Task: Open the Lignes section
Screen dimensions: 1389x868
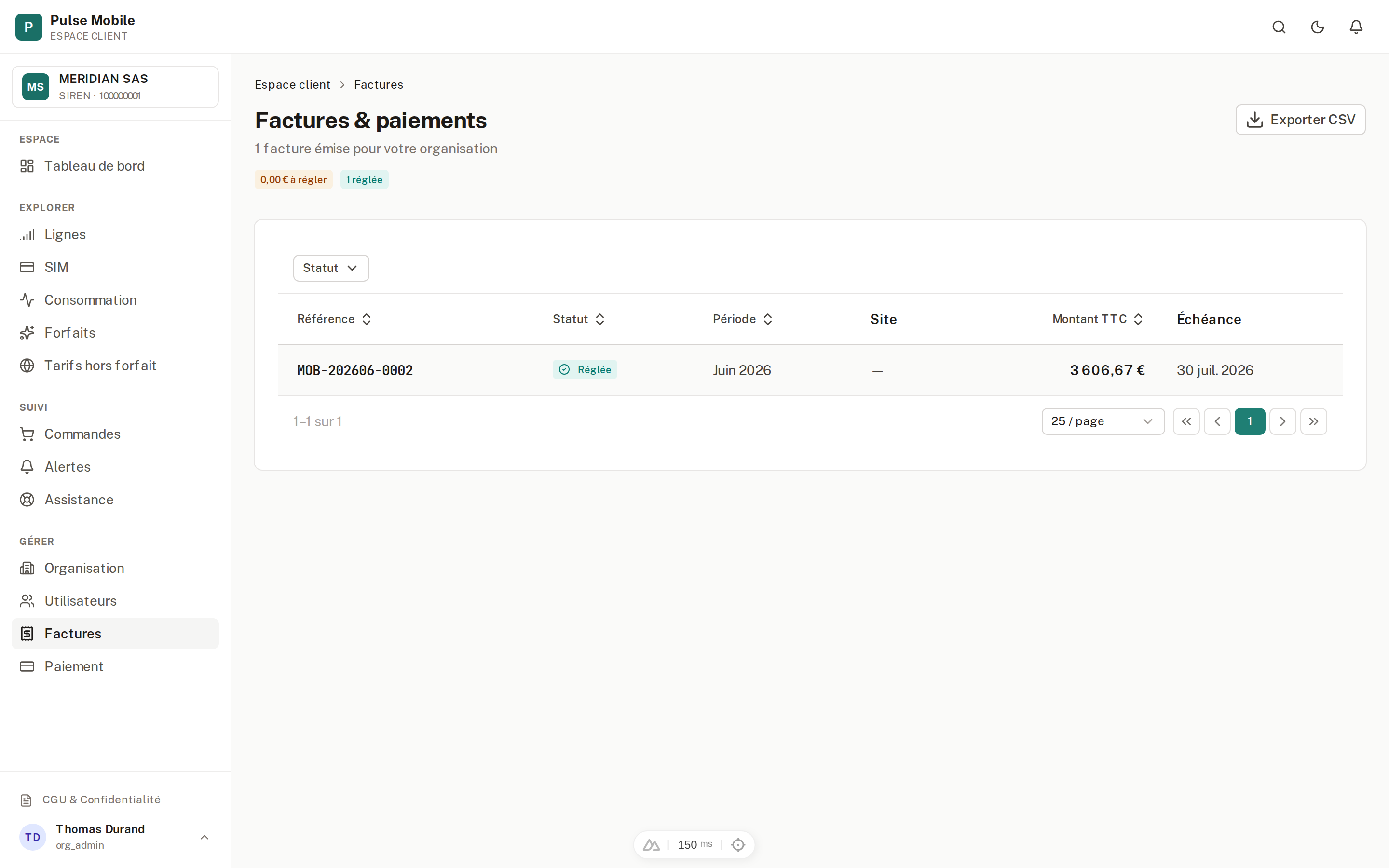Action: point(115,234)
